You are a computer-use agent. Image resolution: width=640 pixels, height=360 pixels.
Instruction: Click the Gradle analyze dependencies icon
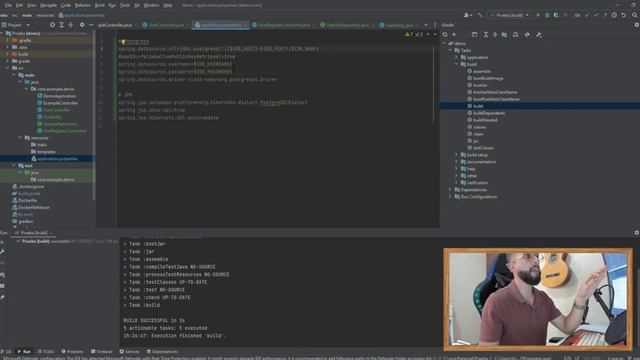[516, 35]
